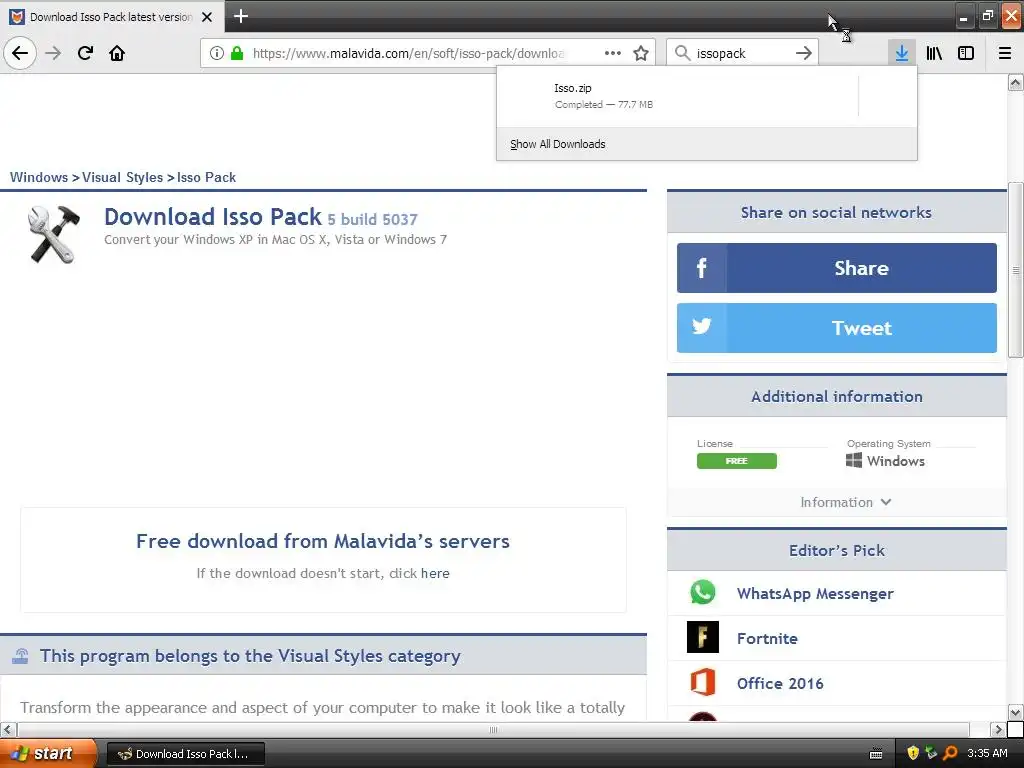Screen dimensions: 1024x768
Task: Click the Isso Pack hammer wrench icon
Action: [54, 234]
